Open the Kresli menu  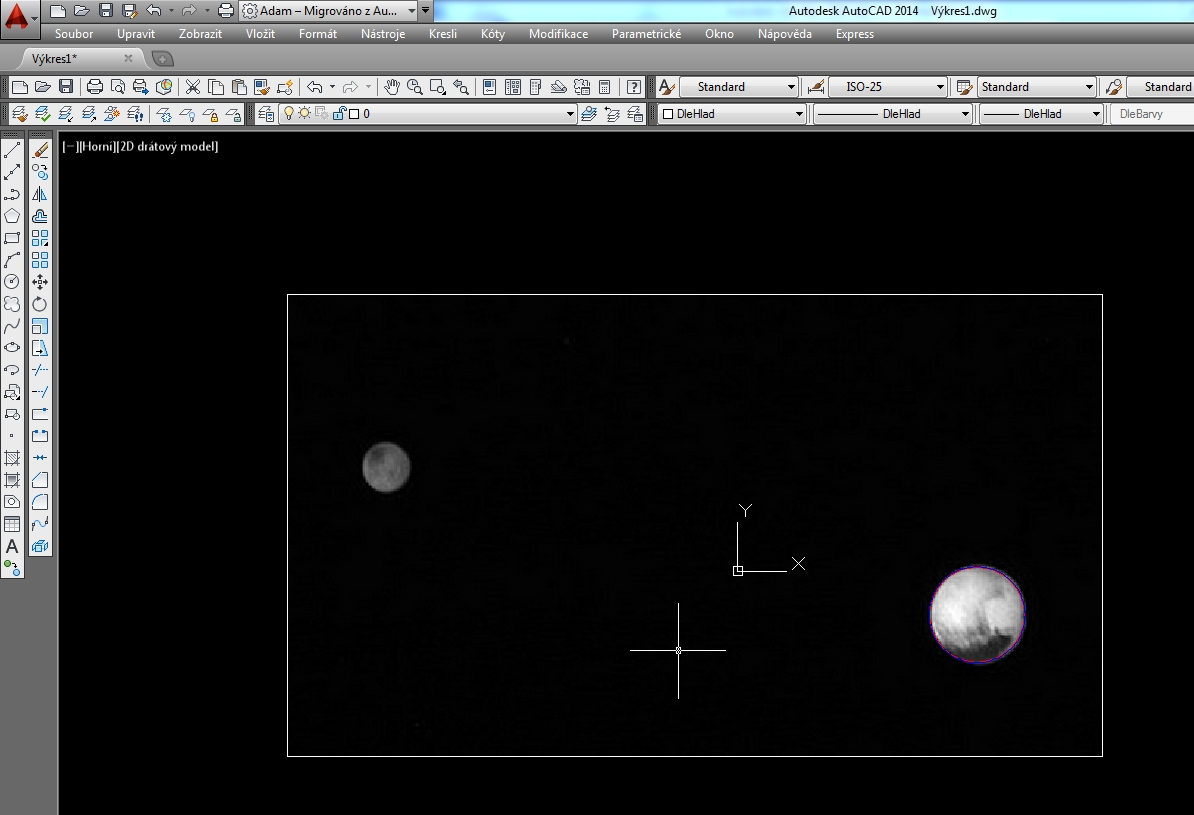(442, 34)
